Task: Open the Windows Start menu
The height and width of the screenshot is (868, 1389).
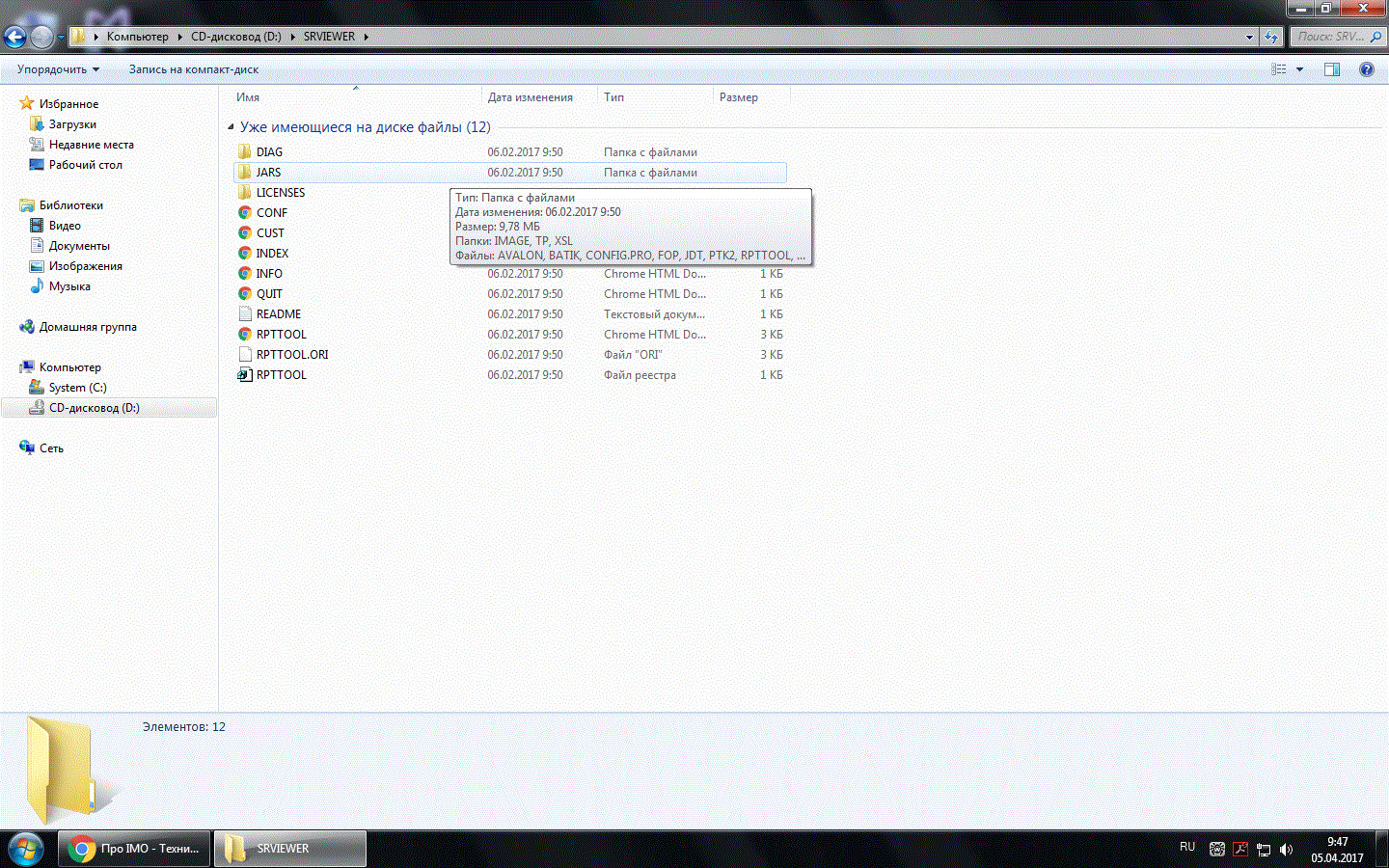Action: (x=25, y=849)
